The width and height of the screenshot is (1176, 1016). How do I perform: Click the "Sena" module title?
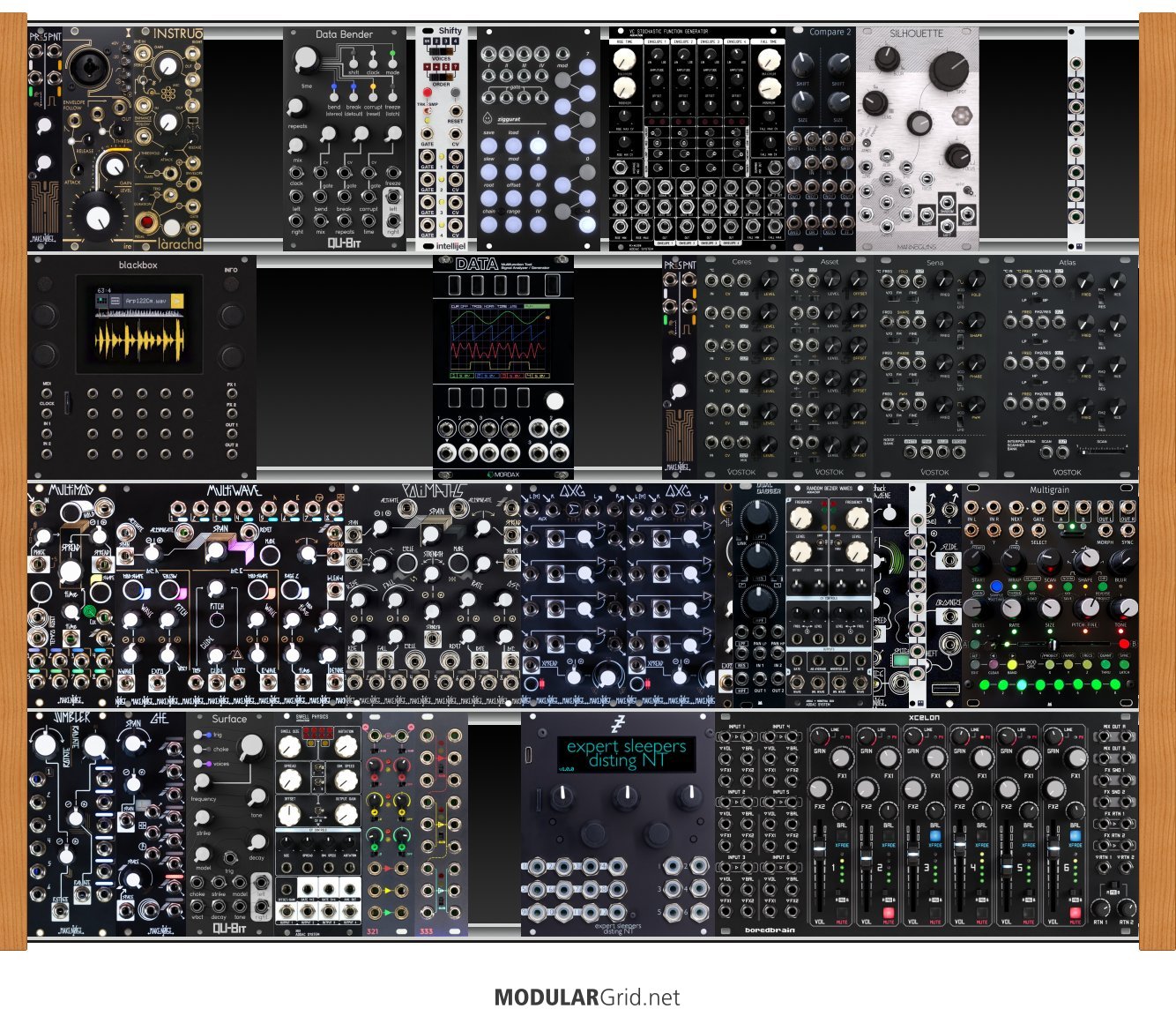(935, 262)
